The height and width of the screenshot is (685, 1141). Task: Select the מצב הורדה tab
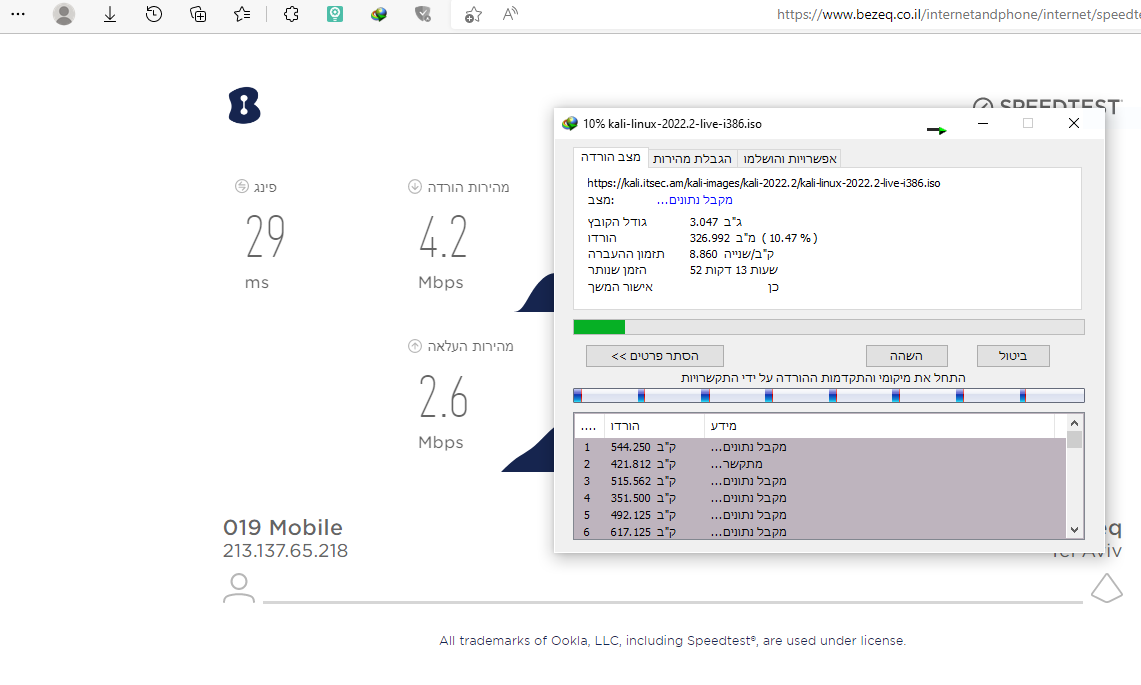pos(611,157)
